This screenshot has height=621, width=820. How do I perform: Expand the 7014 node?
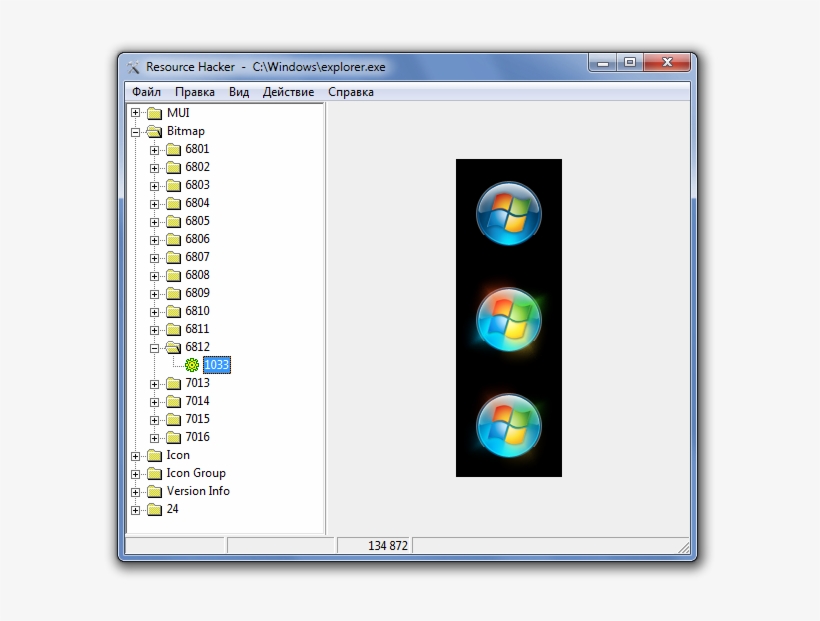click(154, 402)
